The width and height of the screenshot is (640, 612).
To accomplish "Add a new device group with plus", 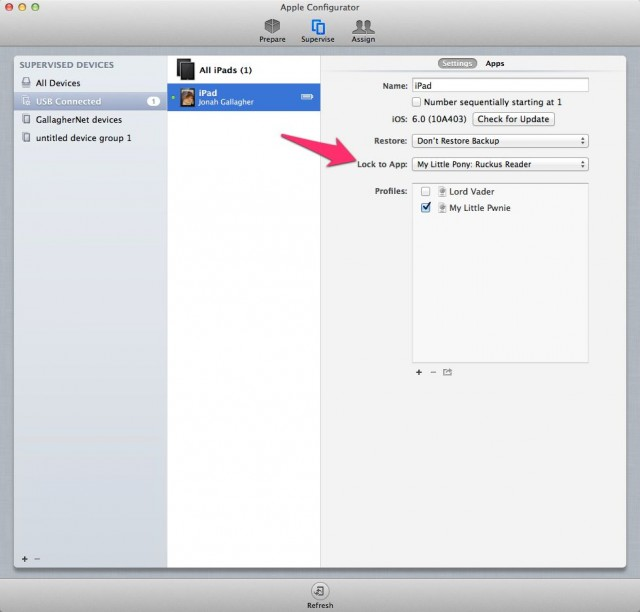I will point(24,559).
